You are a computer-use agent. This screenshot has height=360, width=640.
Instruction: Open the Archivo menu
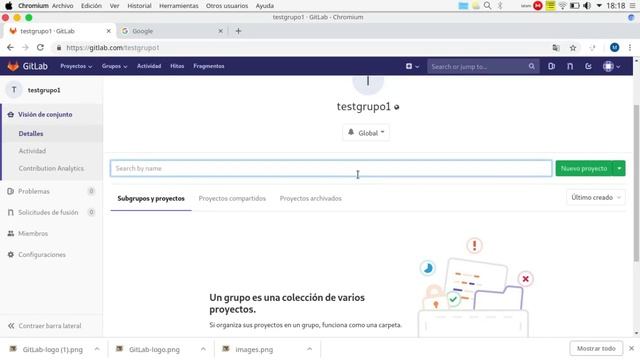62,6
